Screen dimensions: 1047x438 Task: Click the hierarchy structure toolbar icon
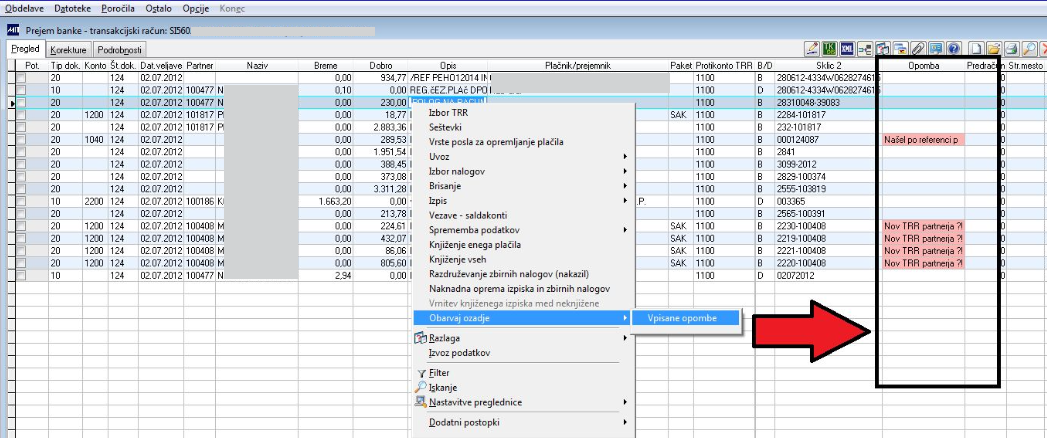click(865, 49)
